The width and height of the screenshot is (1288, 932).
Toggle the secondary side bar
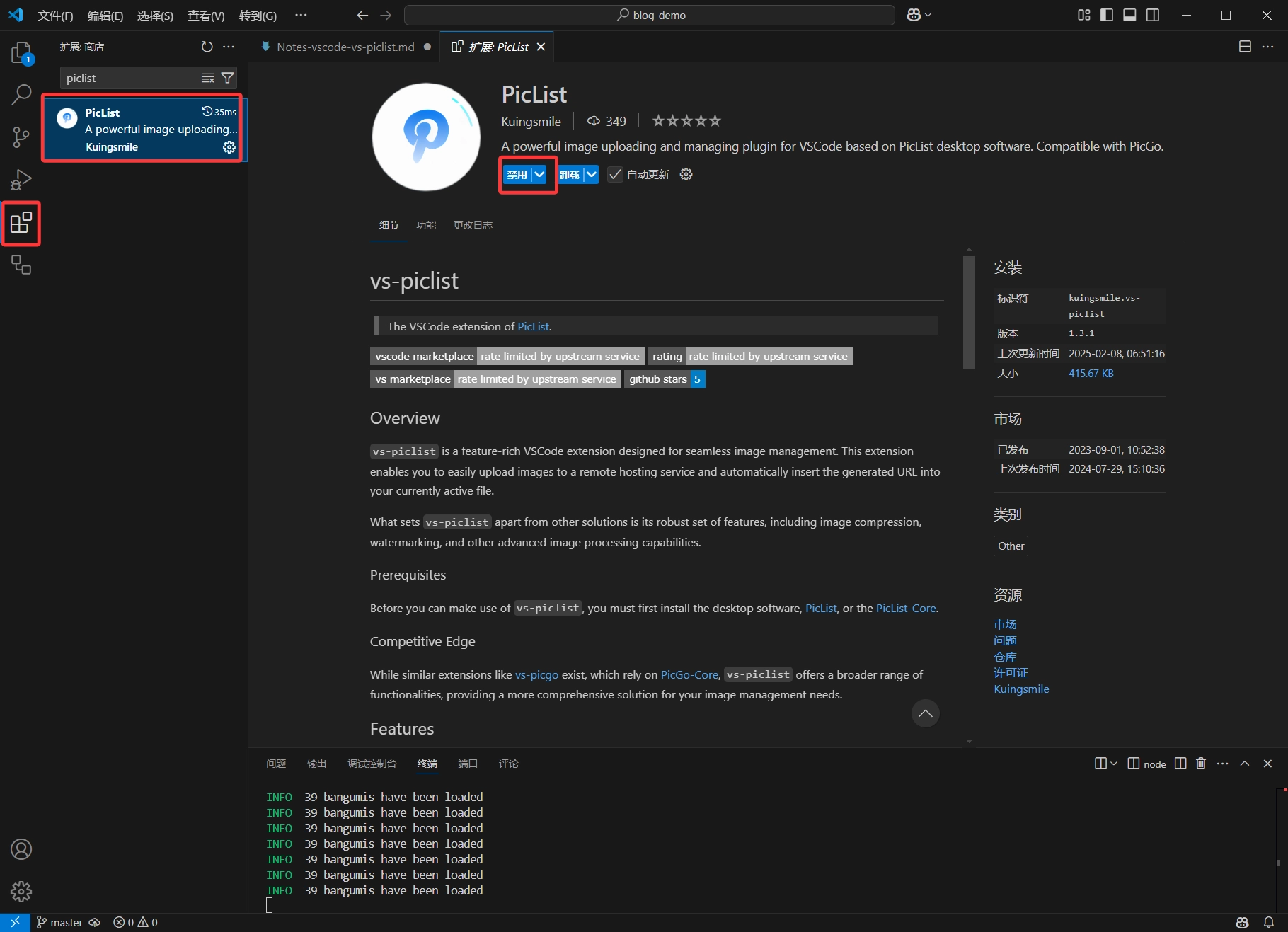point(1153,15)
